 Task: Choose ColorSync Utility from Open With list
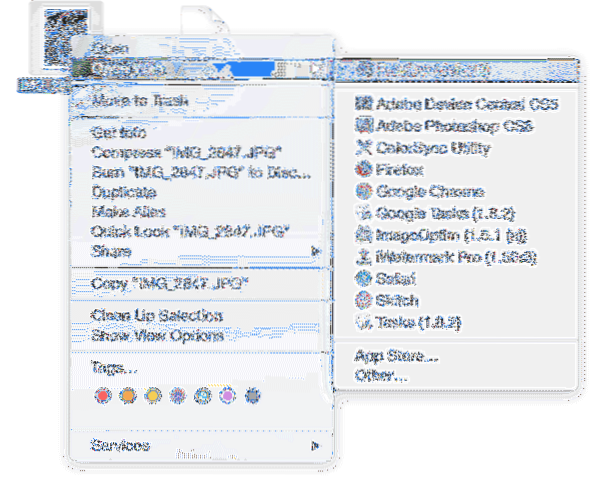pos(422,148)
